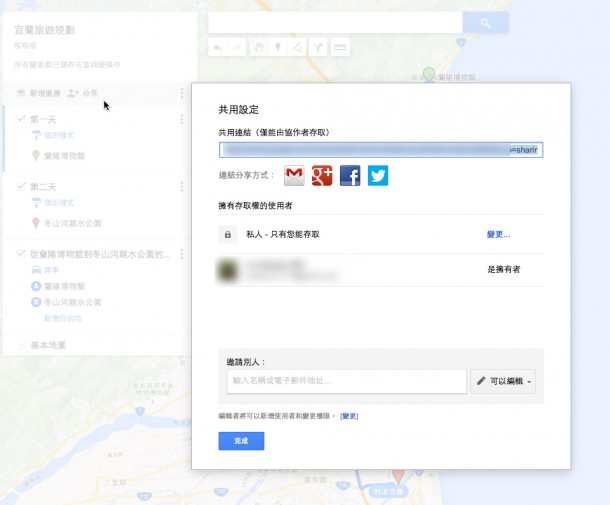Select the add marker tool

[278, 47]
